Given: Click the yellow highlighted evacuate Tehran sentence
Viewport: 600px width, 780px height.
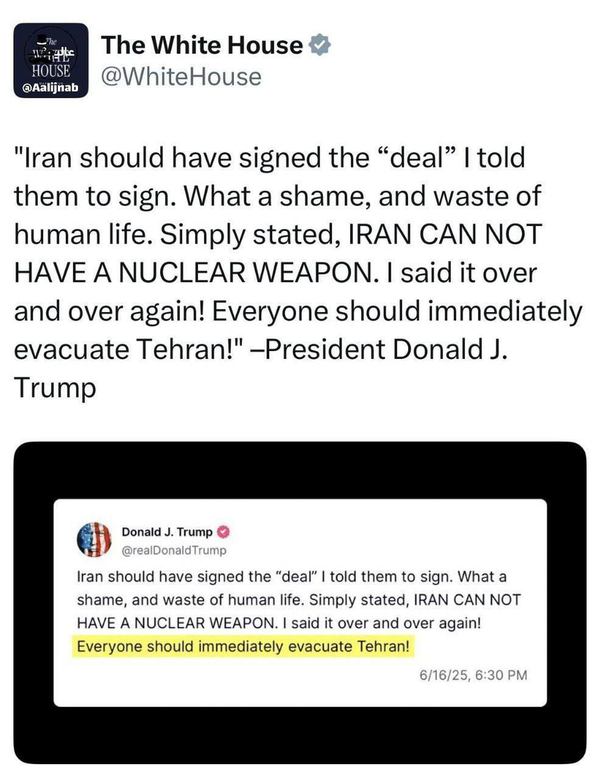Looking at the screenshot, I should 243,645.
